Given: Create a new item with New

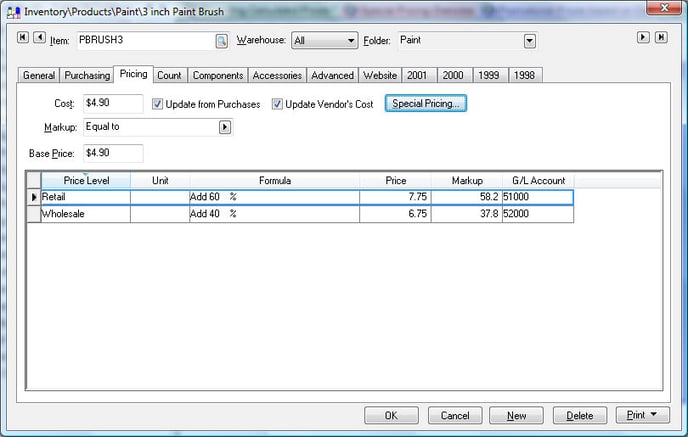Looking at the screenshot, I should [516, 415].
